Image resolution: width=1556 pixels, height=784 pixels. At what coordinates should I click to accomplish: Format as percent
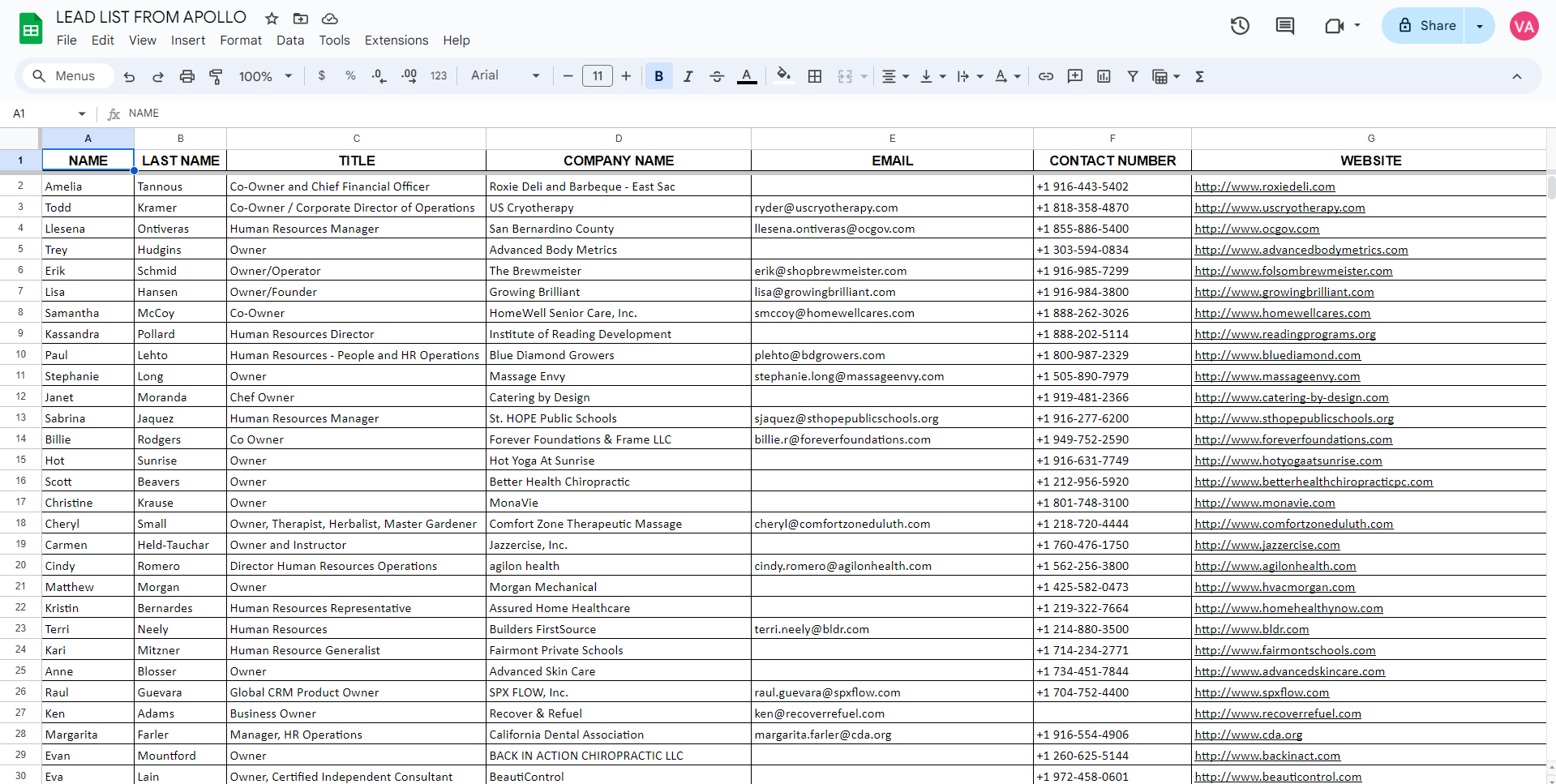click(x=350, y=75)
